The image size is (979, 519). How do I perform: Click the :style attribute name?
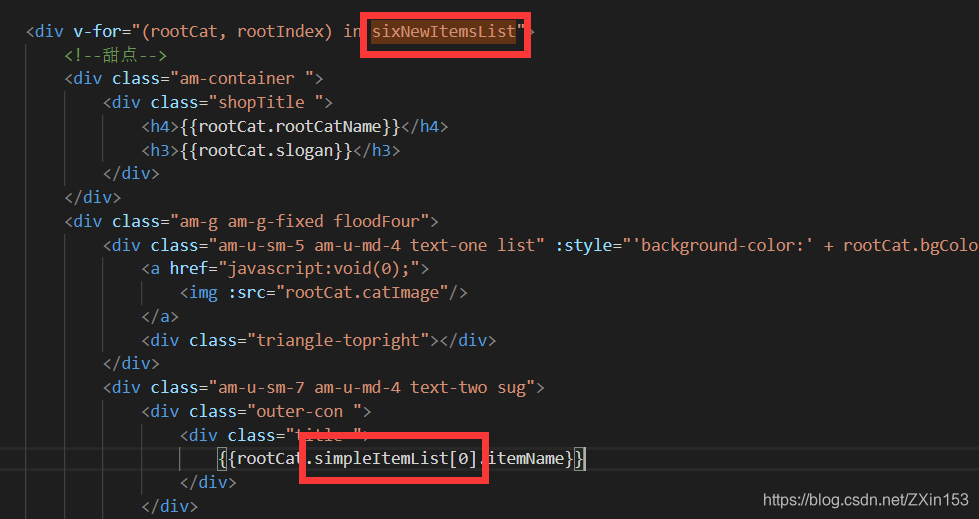point(583,245)
